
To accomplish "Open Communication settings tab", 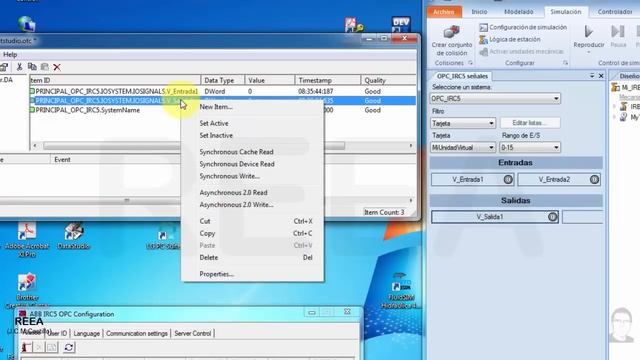I will (137, 333).
